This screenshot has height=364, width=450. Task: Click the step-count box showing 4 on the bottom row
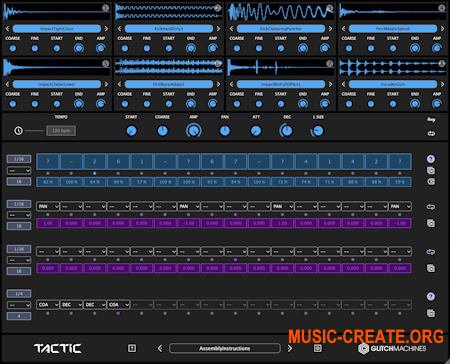[x=19, y=316]
